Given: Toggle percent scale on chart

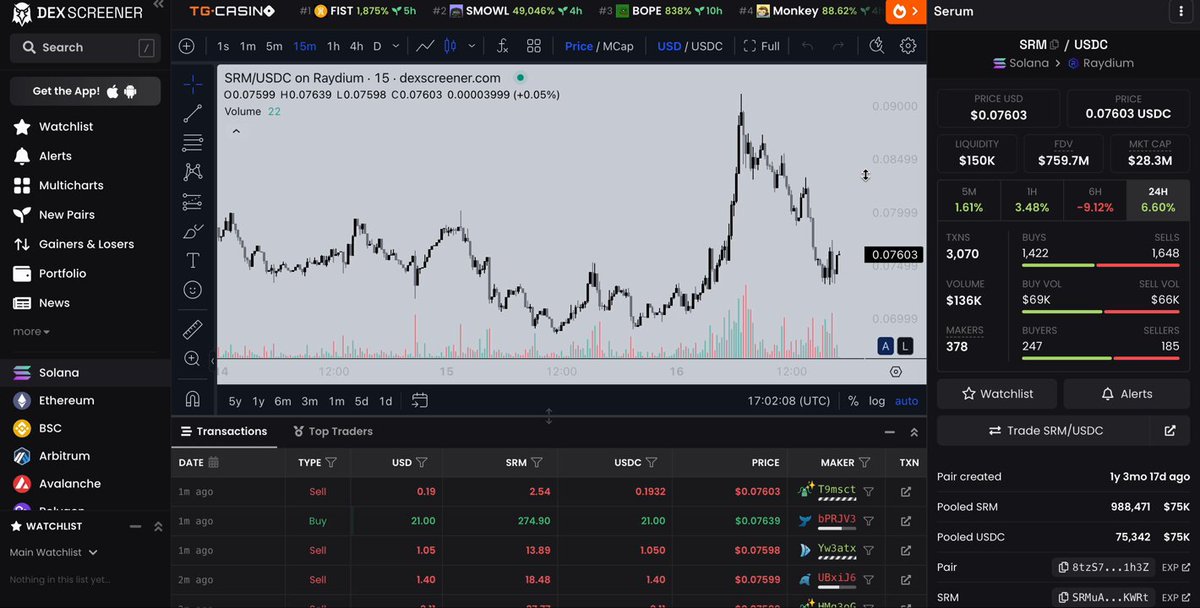Looking at the screenshot, I should click(x=853, y=401).
